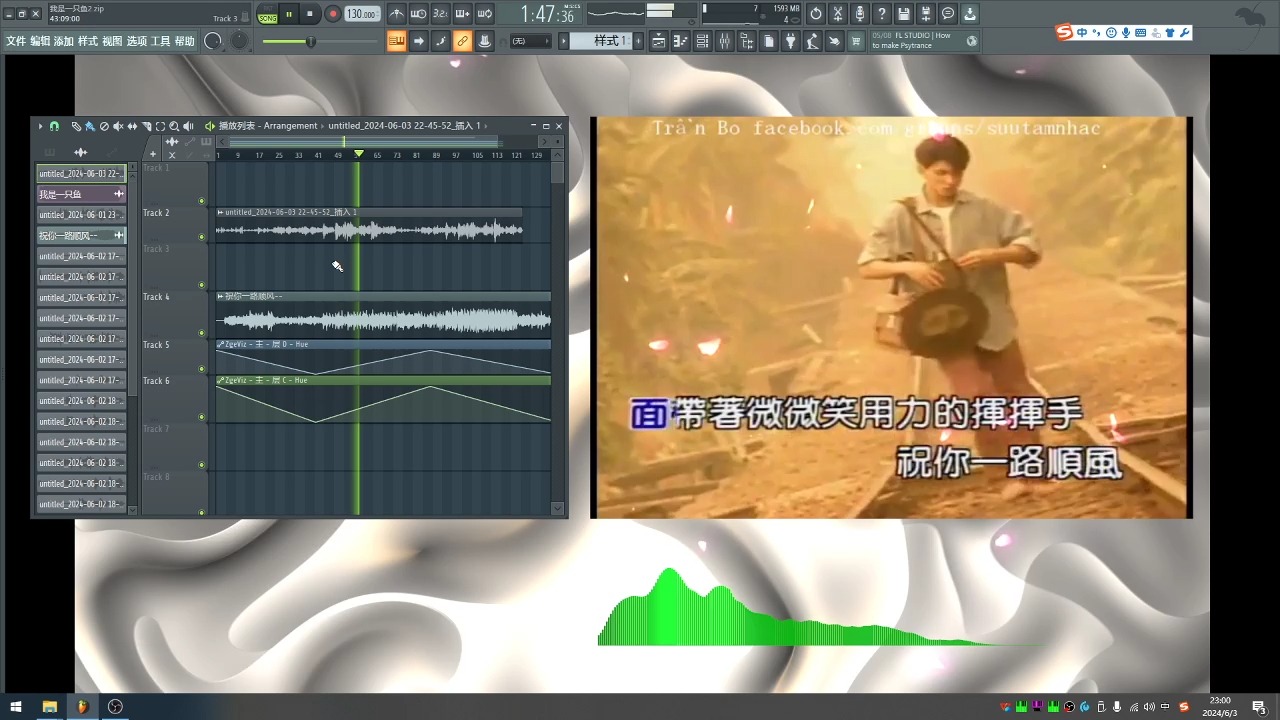
Task: Toggle the overdub/blend recording icon
Action: pos(462,14)
